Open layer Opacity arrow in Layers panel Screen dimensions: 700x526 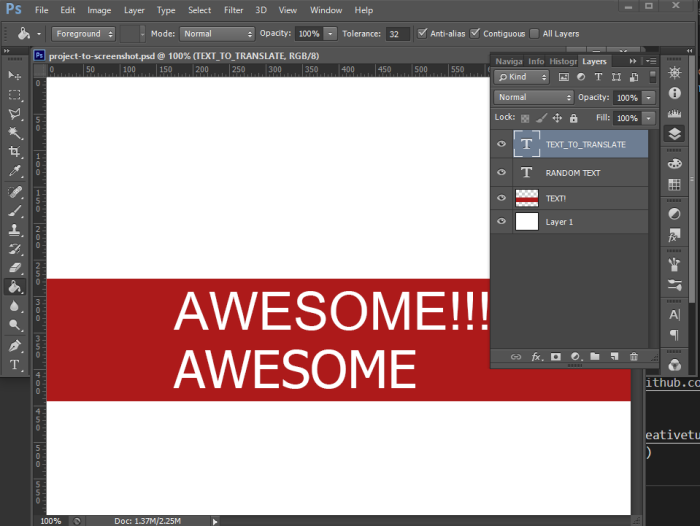click(649, 97)
